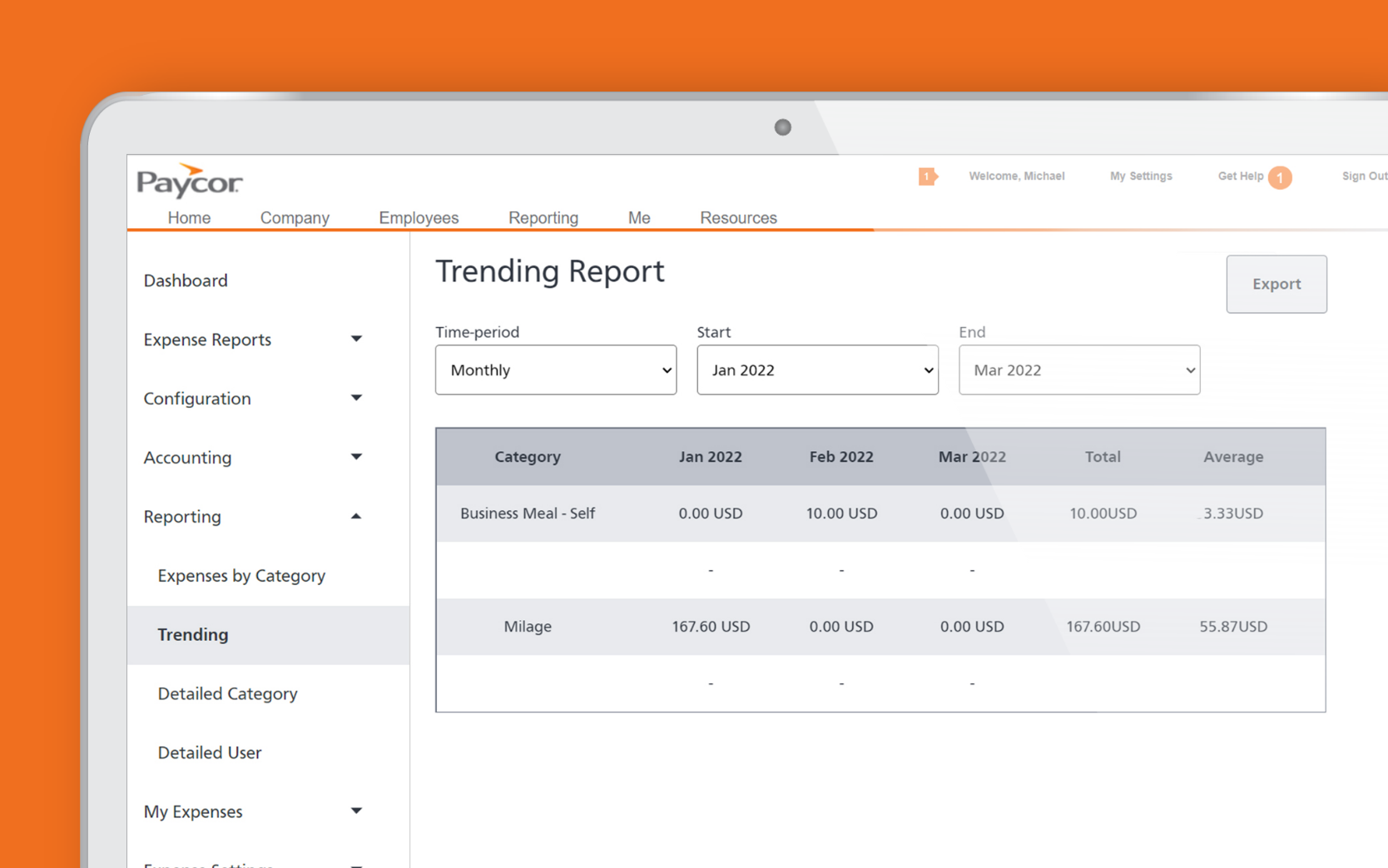Click the Average column header
The image size is (1388, 868).
pyautogui.click(x=1233, y=456)
